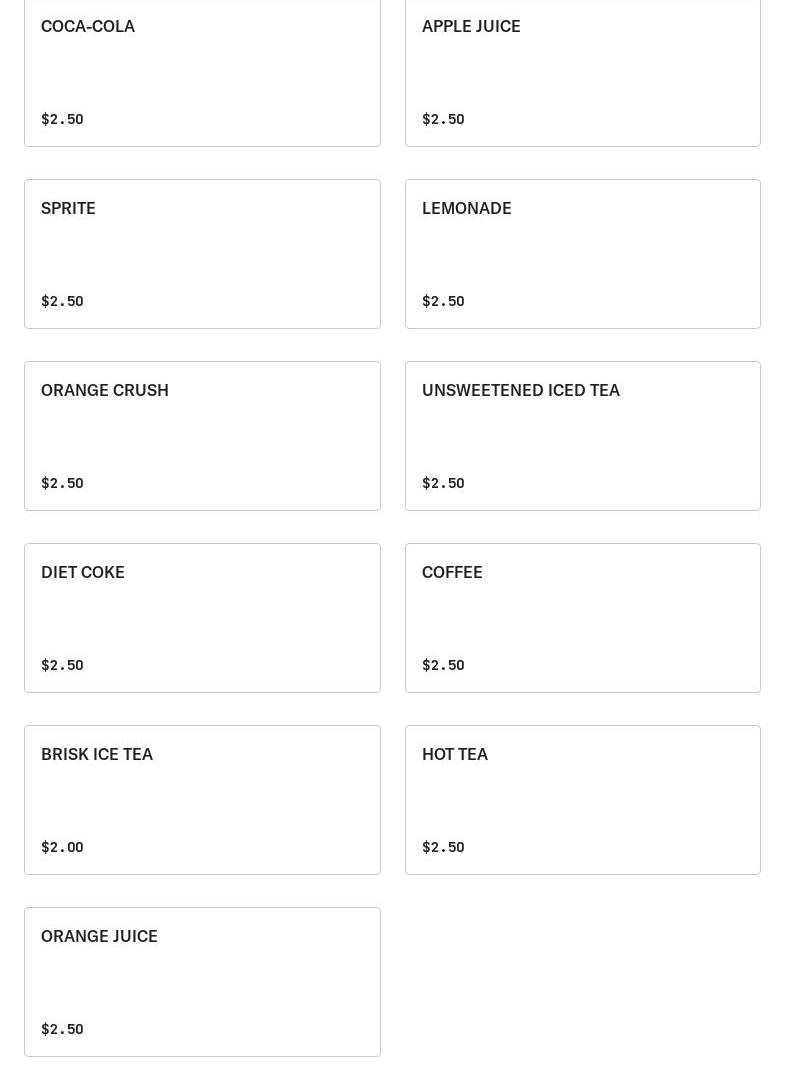The width and height of the screenshot is (785, 1083).
Task: Click the Lemonade price text
Action: (x=443, y=301)
